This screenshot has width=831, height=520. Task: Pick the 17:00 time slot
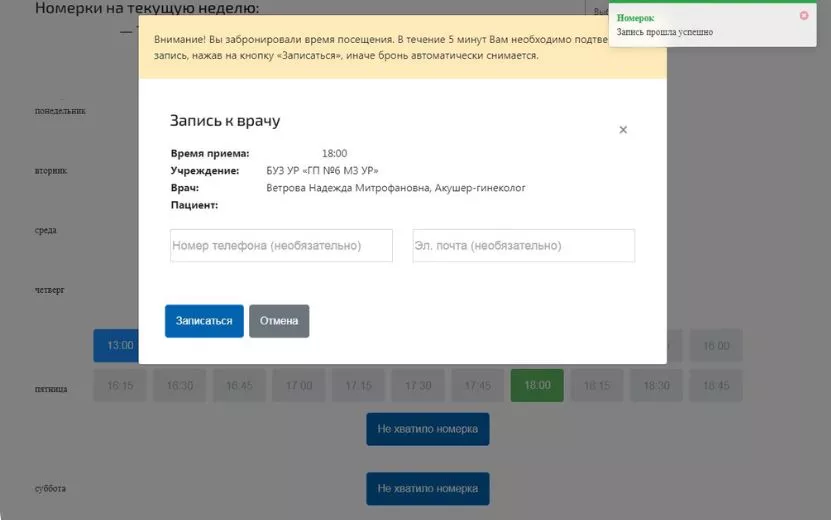[299, 386]
